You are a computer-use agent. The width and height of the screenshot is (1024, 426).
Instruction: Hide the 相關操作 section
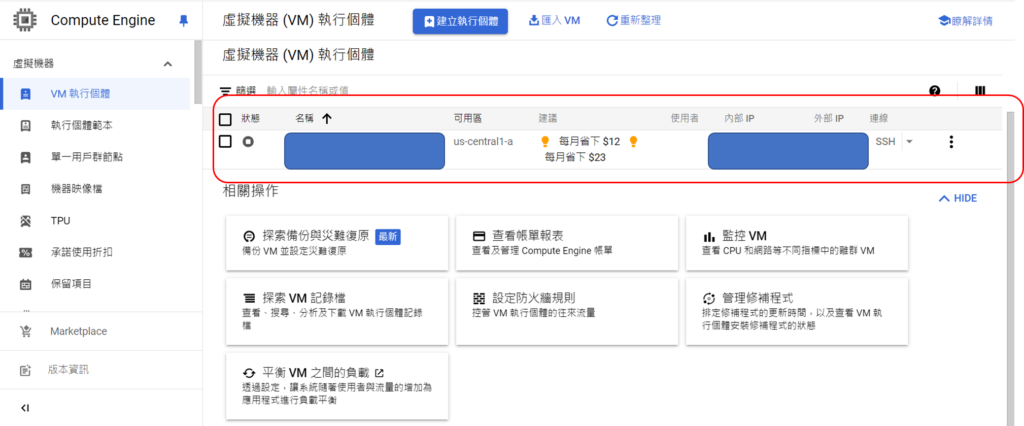(956, 198)
